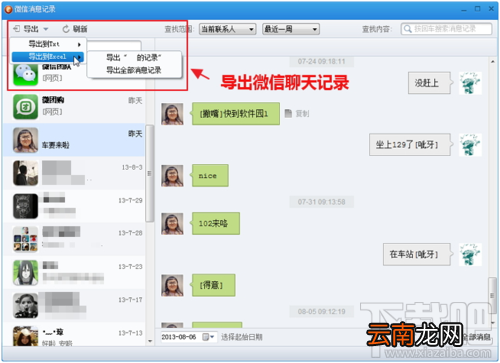Select the contact dated 13-7-29
Image resolution: width=500 pixels, height=363 pixels.
point(75,206)
